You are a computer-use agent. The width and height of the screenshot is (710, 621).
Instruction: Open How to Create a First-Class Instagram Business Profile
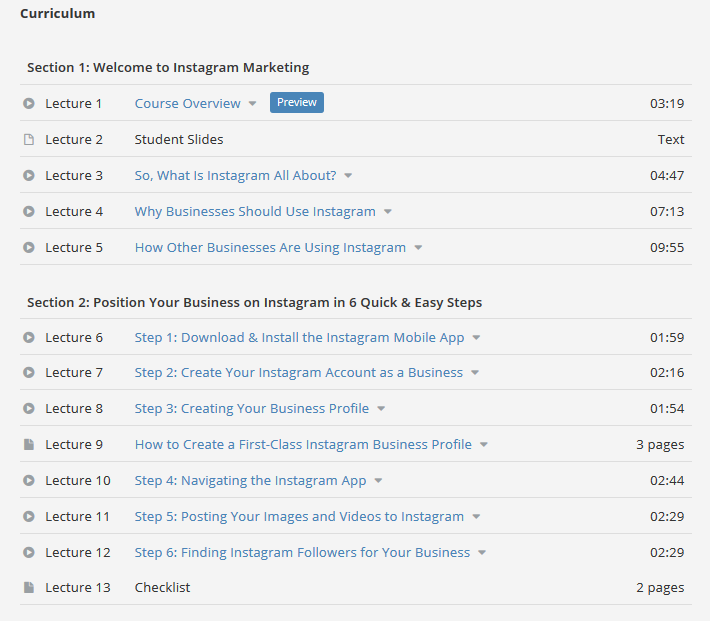(303, 444)
